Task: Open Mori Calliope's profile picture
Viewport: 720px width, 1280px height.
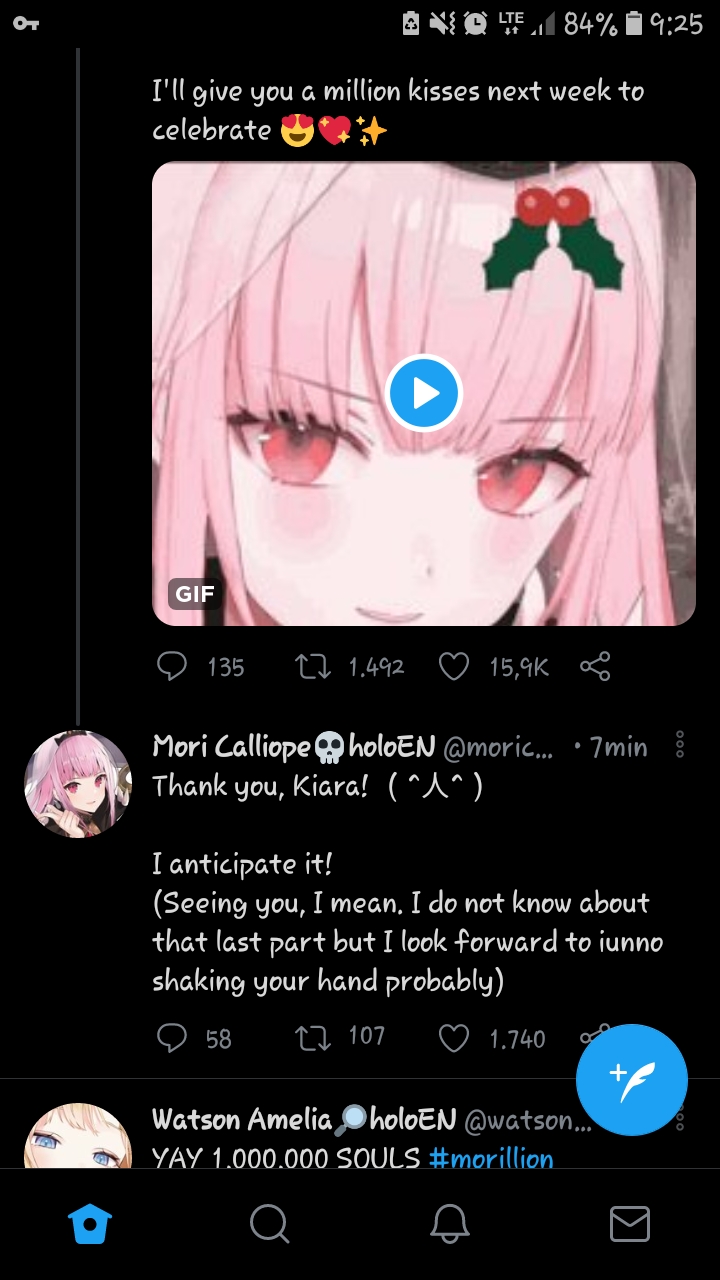Action: [x=77, y=783]
